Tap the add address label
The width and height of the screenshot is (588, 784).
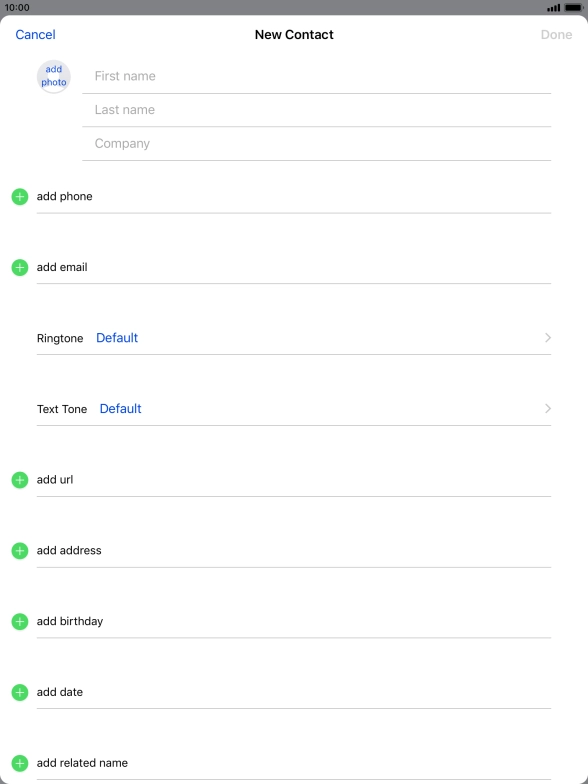click(69, 550)
